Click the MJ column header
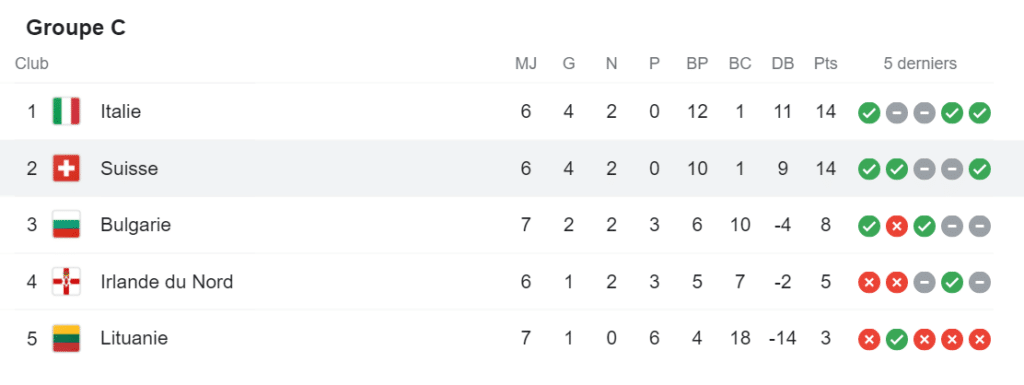The image size is (1024, 385). [x=526, y=64]
